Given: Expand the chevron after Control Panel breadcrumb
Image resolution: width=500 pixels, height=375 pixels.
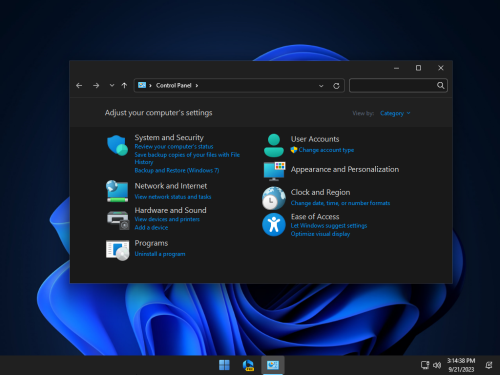Looking at the screenshot, I should (x=197, y=86).
